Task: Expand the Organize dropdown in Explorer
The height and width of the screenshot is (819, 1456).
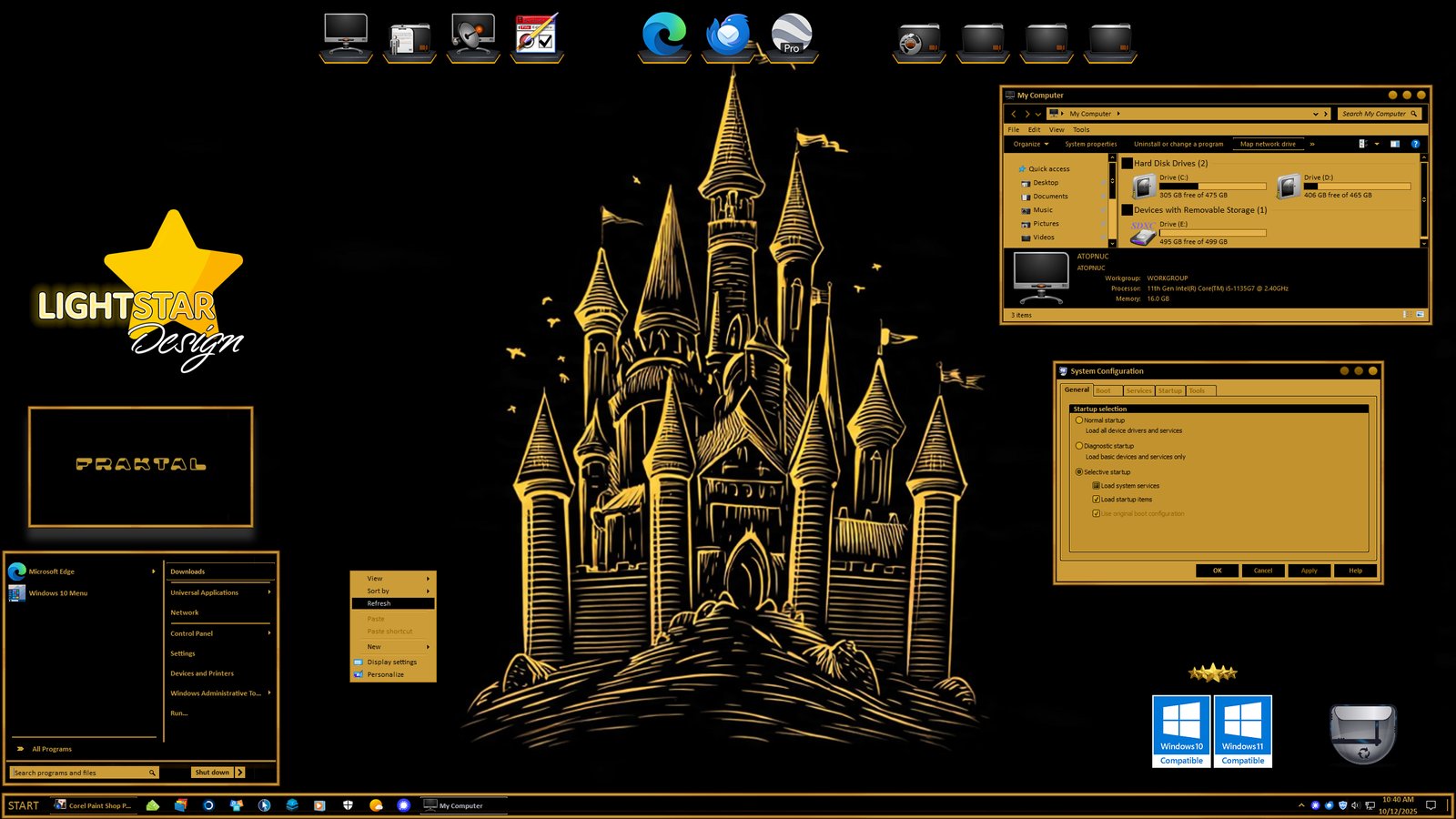Action: pos(1031,144)
